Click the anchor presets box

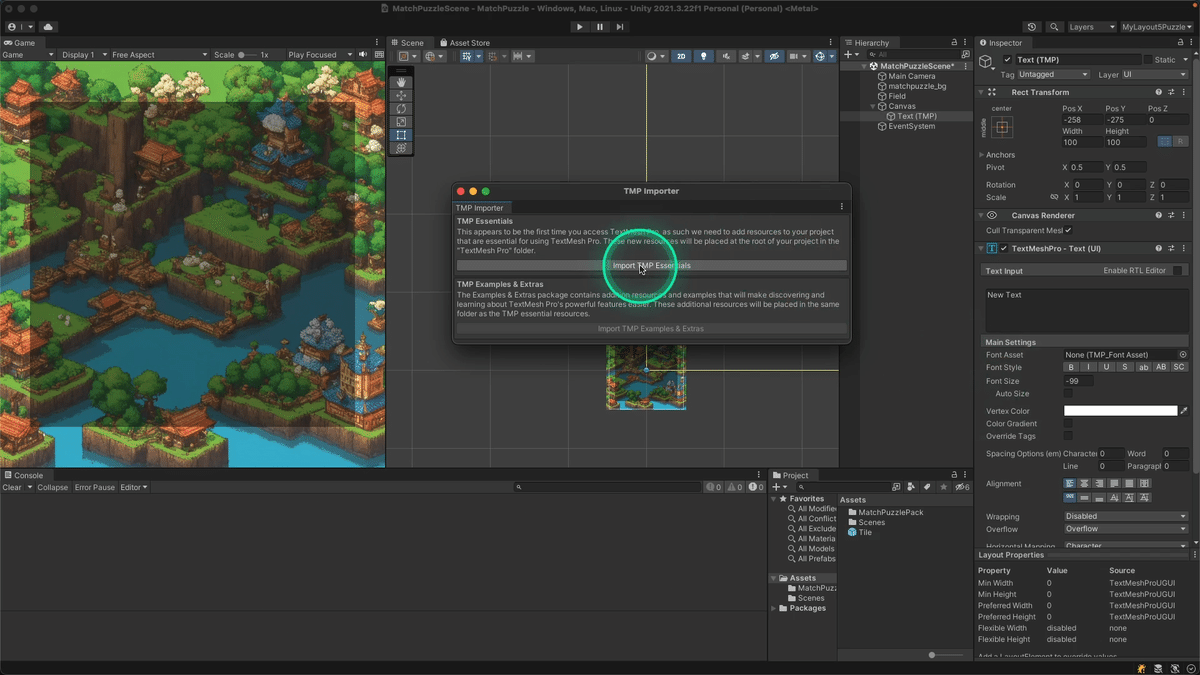point(1002,127)
